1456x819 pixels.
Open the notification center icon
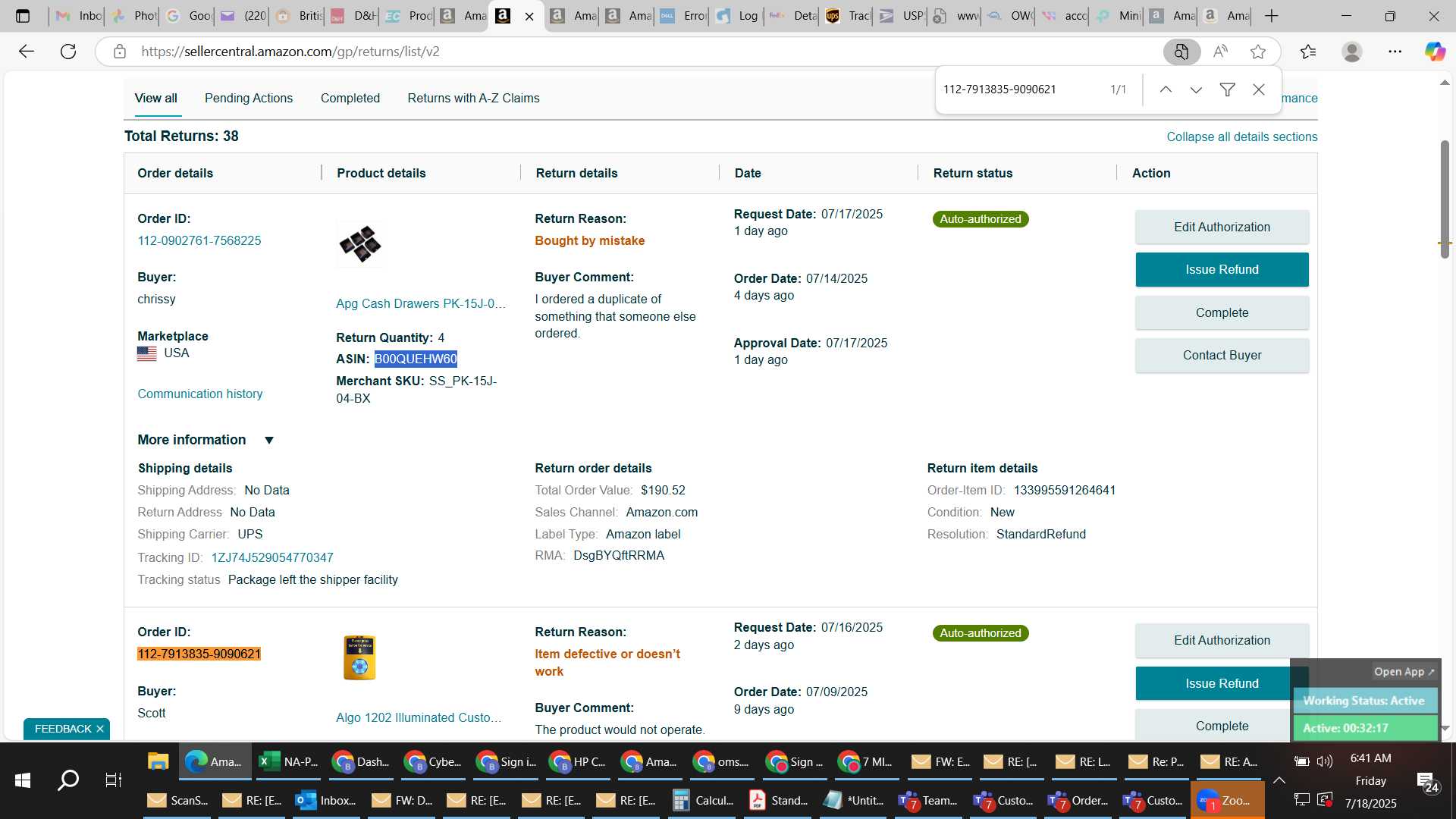(x=1427, y=781)
